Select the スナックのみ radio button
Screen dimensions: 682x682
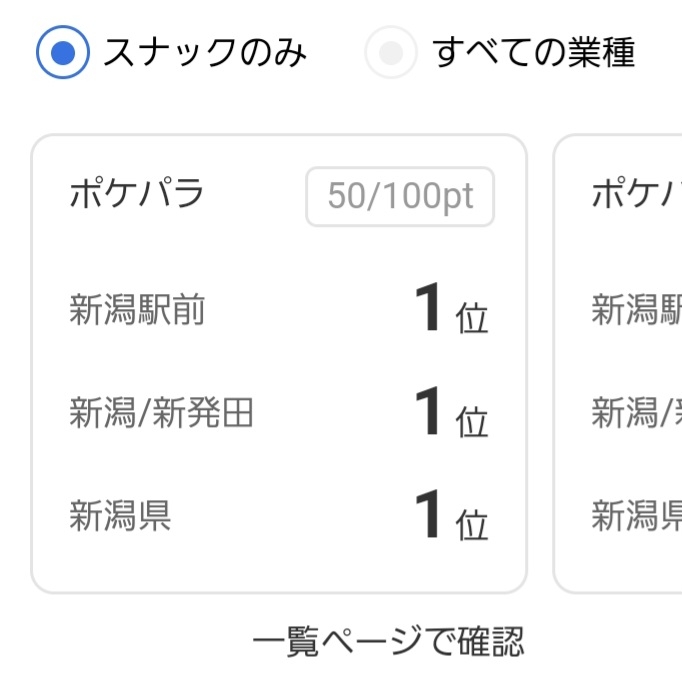click(63, 52)
